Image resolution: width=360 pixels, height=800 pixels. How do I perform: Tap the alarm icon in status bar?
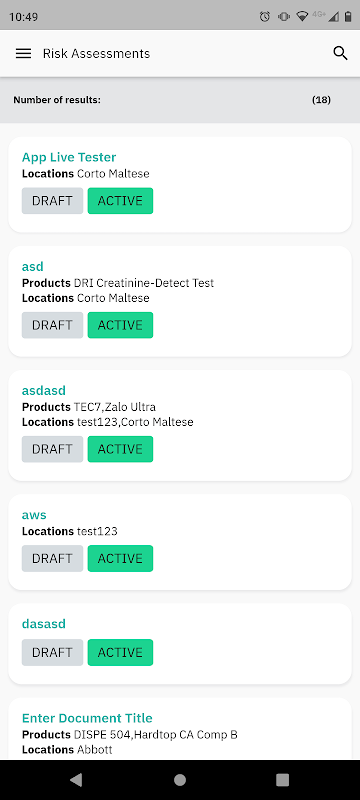pos(265,17)
